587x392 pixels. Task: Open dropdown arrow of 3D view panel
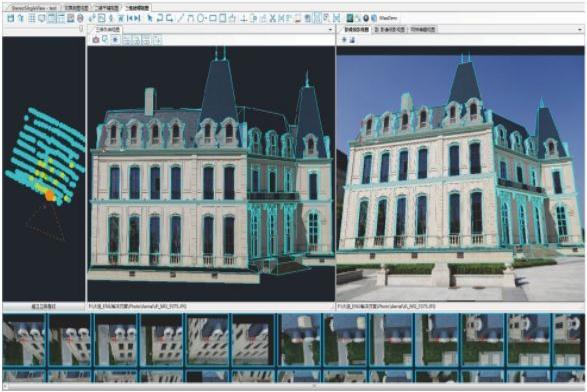point(330,29)
